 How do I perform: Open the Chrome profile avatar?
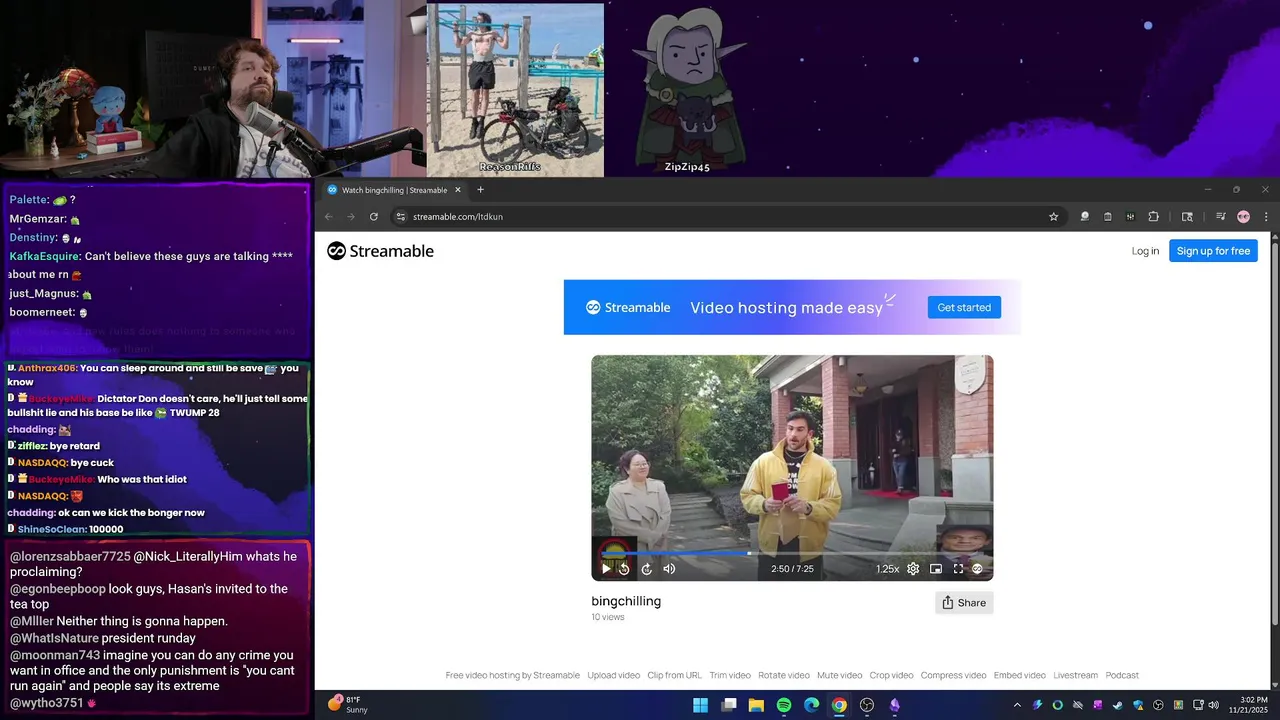1243,216
